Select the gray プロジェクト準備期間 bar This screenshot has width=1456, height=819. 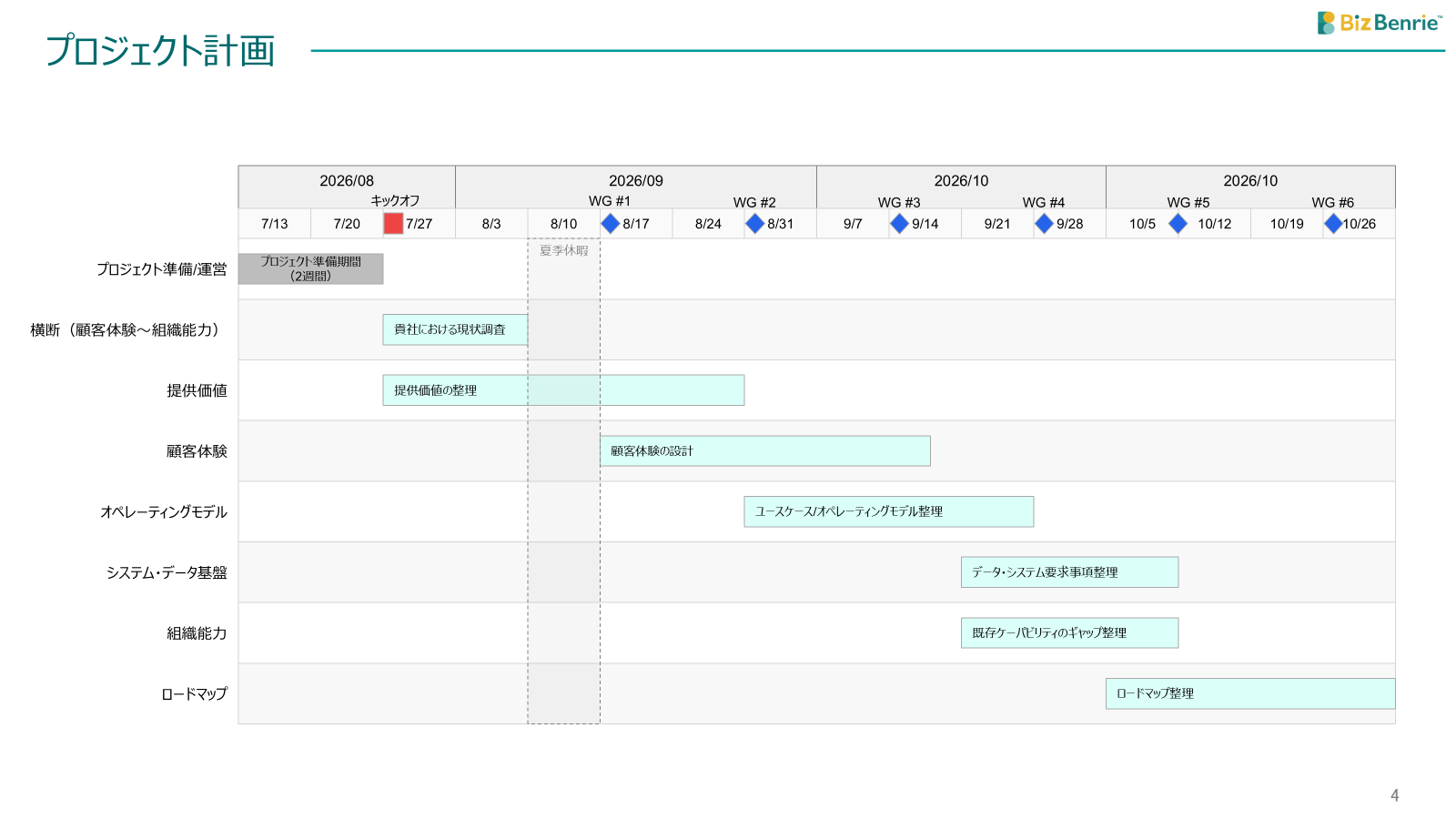(310, 268)
